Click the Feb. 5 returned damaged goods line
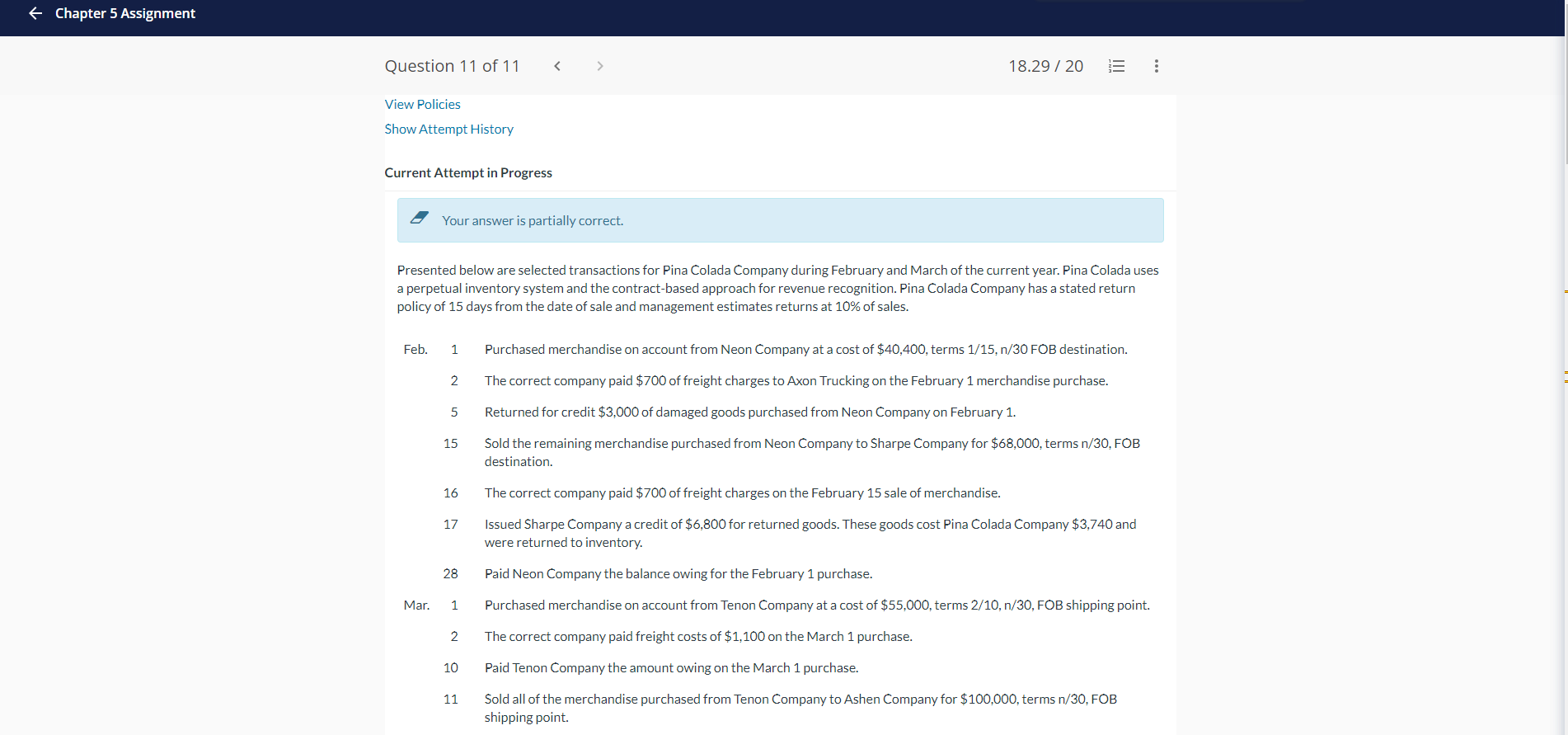This screenshot has height=735, width=1568. click(750, 412)
